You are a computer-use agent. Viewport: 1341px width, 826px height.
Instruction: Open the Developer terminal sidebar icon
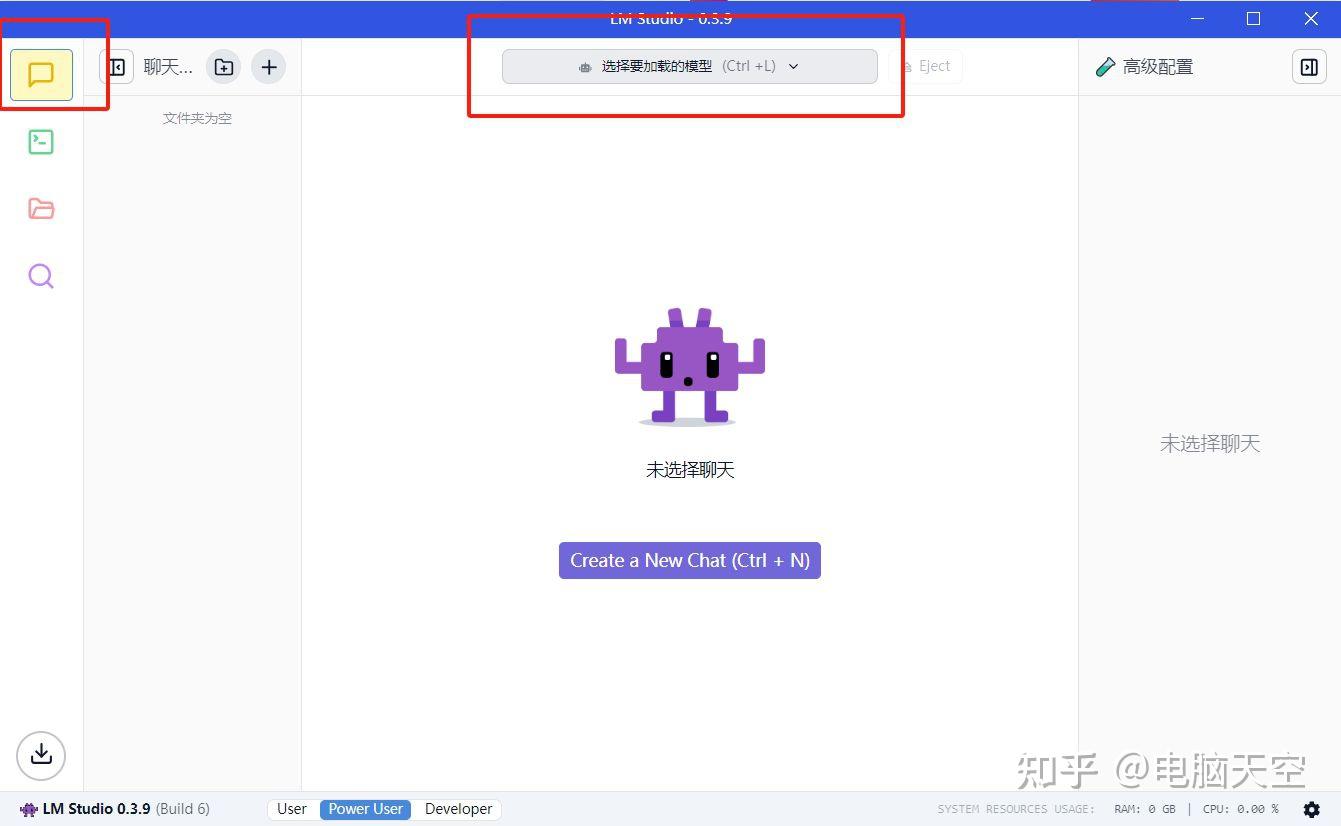[41, 142]
